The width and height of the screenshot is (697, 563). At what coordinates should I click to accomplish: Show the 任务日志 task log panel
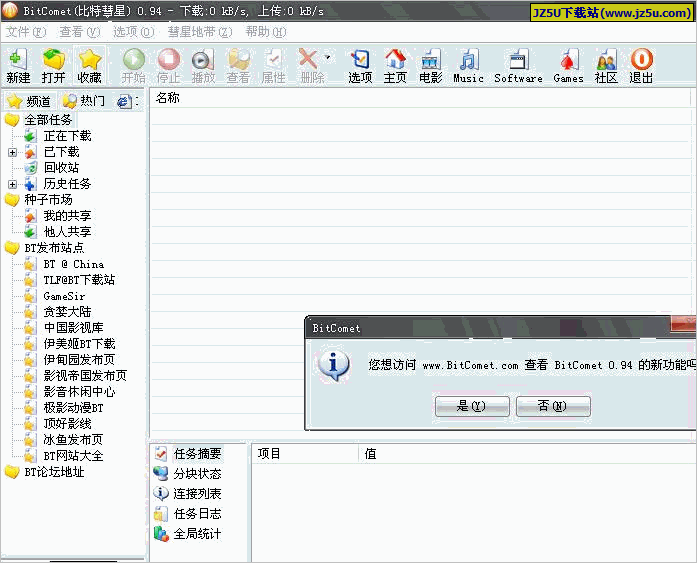click(x=197, y=514)
